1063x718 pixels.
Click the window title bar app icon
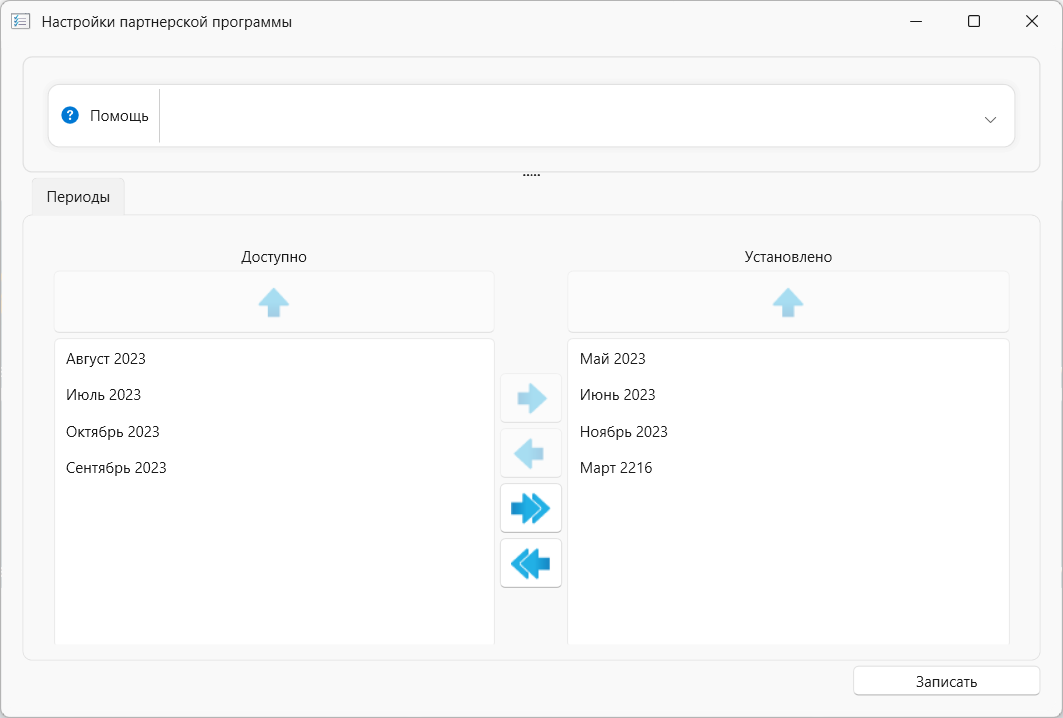[x=20, y=22]
